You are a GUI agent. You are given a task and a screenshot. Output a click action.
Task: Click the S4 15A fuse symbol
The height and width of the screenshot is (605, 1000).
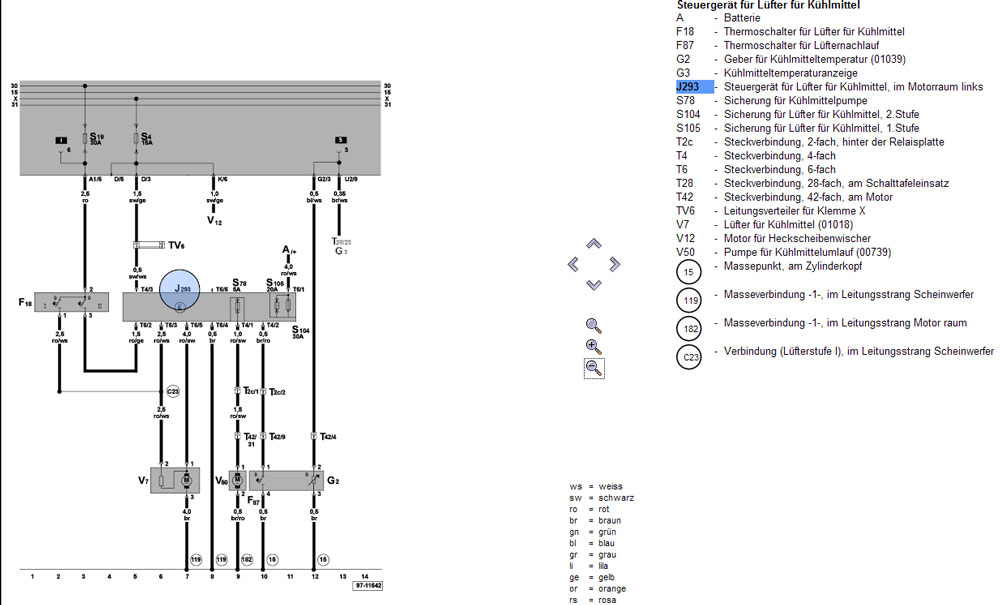click(x=136, y=137)
